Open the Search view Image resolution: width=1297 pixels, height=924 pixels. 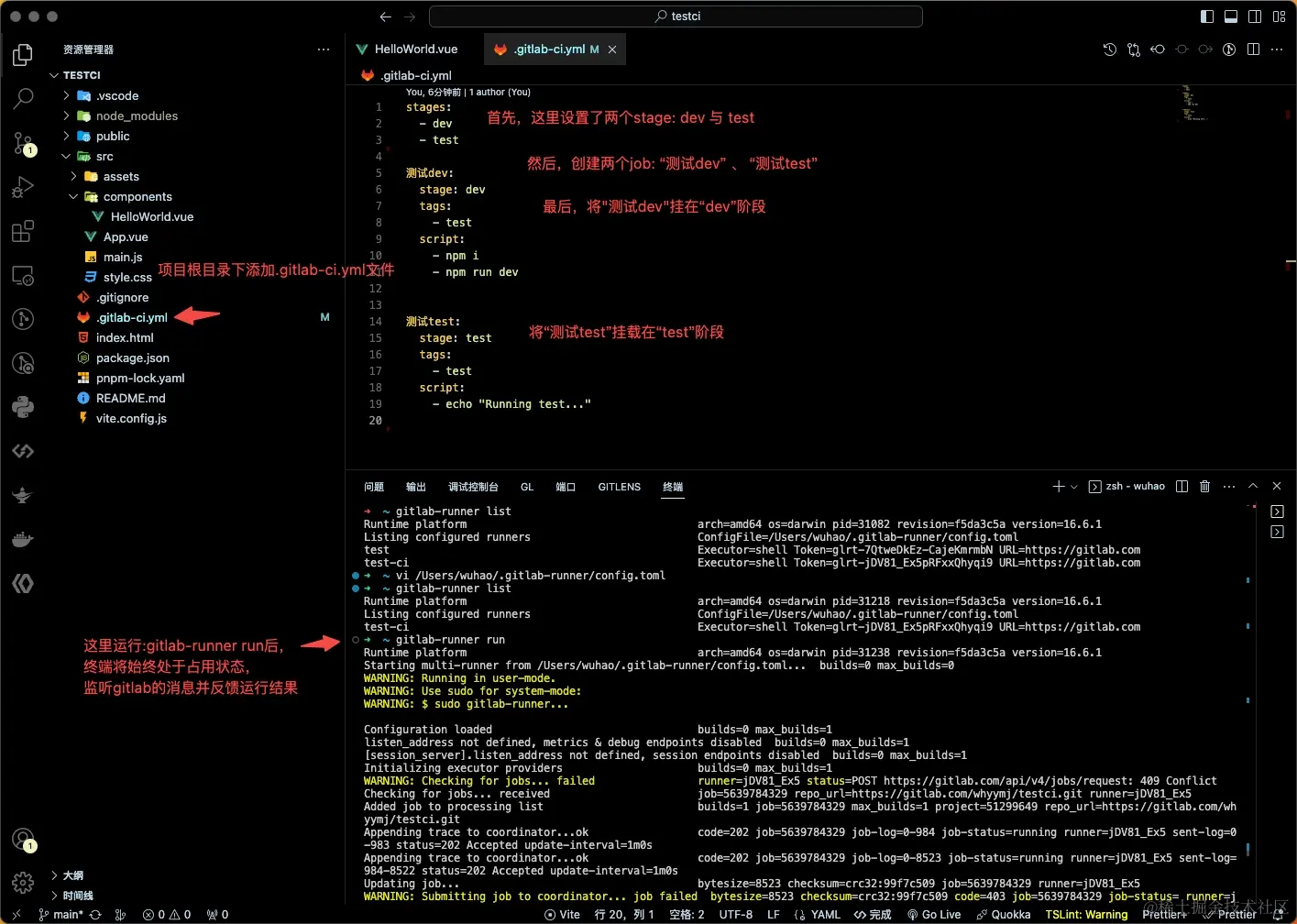[x=23, y=98]
